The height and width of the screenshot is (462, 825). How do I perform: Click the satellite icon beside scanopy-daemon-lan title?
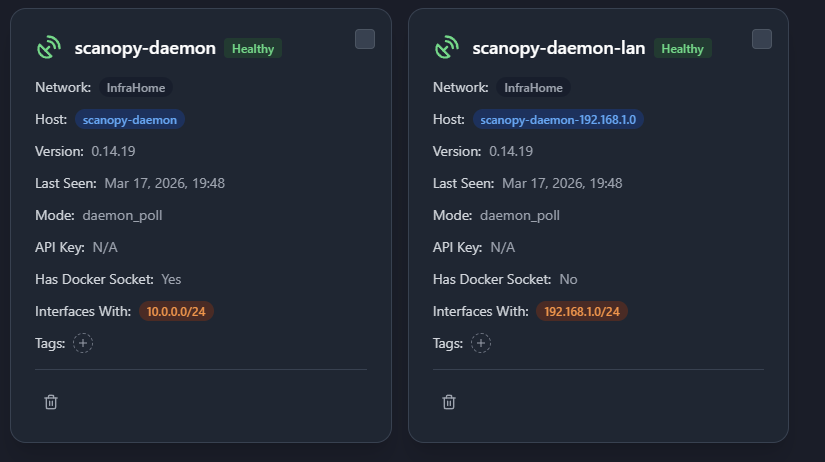(x=447, y=48)
